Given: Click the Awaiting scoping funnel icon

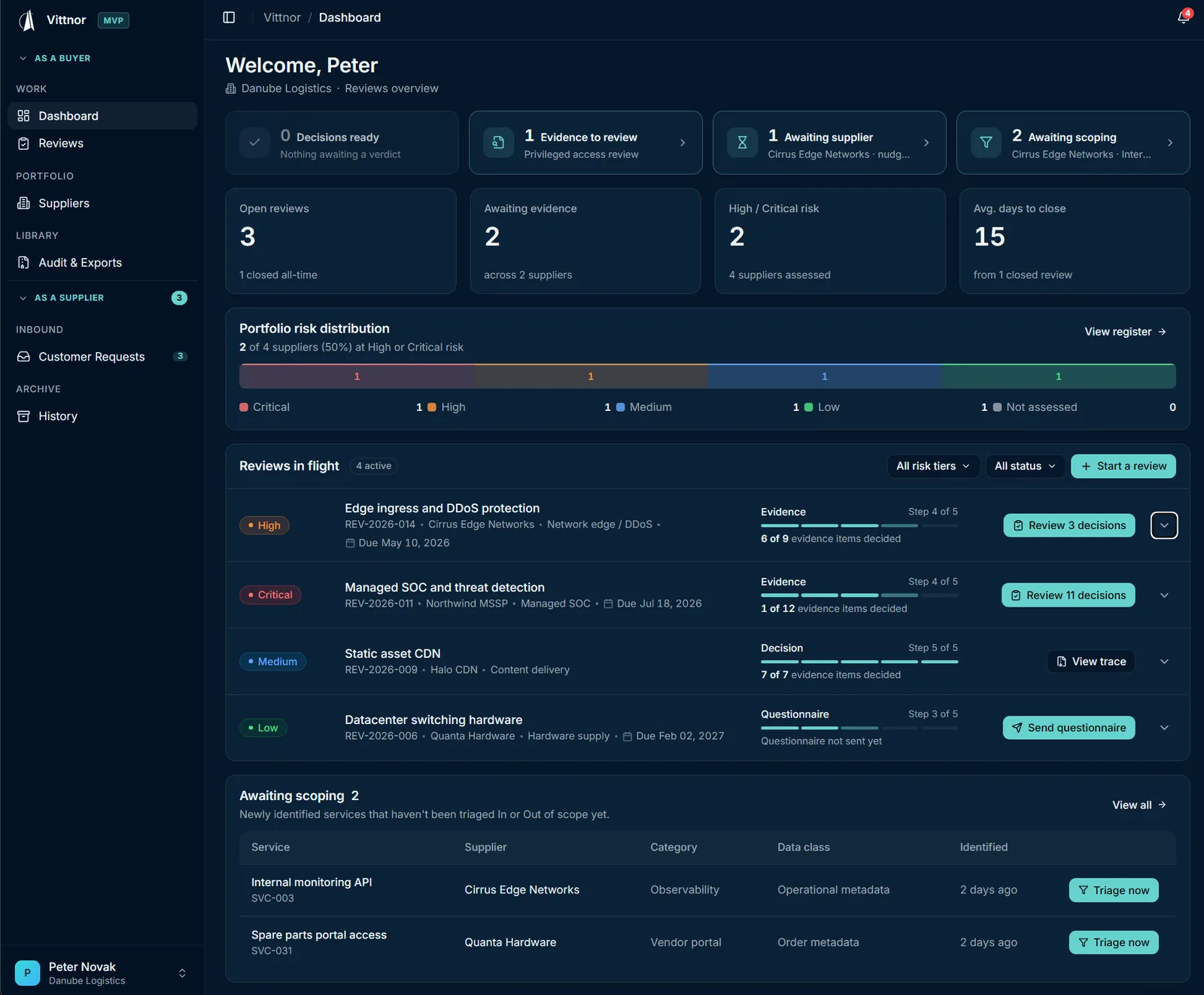Looking at the screenshot, I should pos(986,142).
